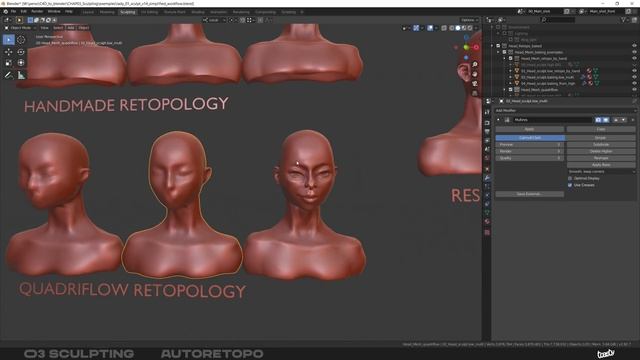Screen dimensions: 640x360
Task: Click the Delete Higher button
Action: pos(601,151)
